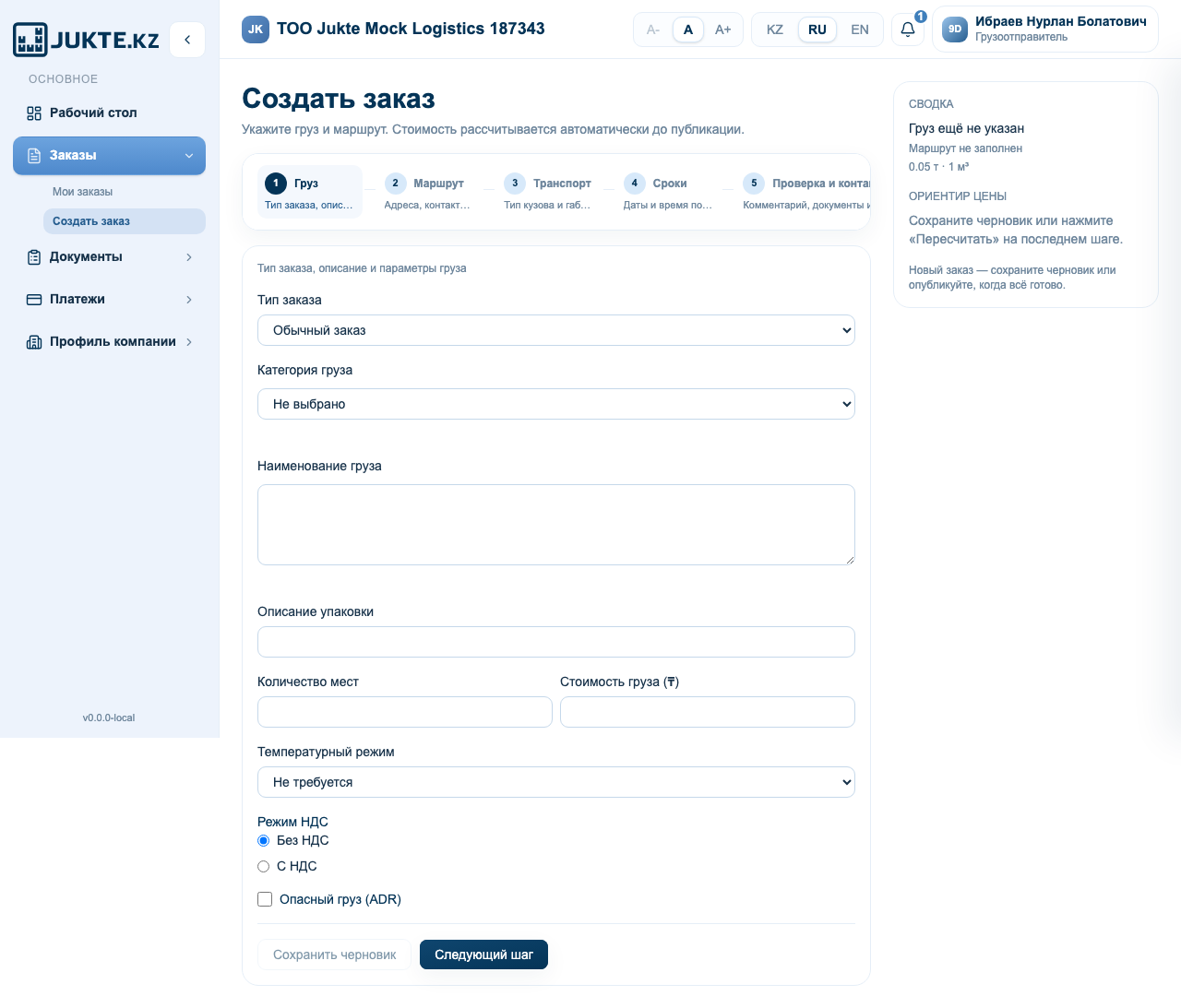Switch interface language to RU

pyautogui.click(x=817, y=30)
